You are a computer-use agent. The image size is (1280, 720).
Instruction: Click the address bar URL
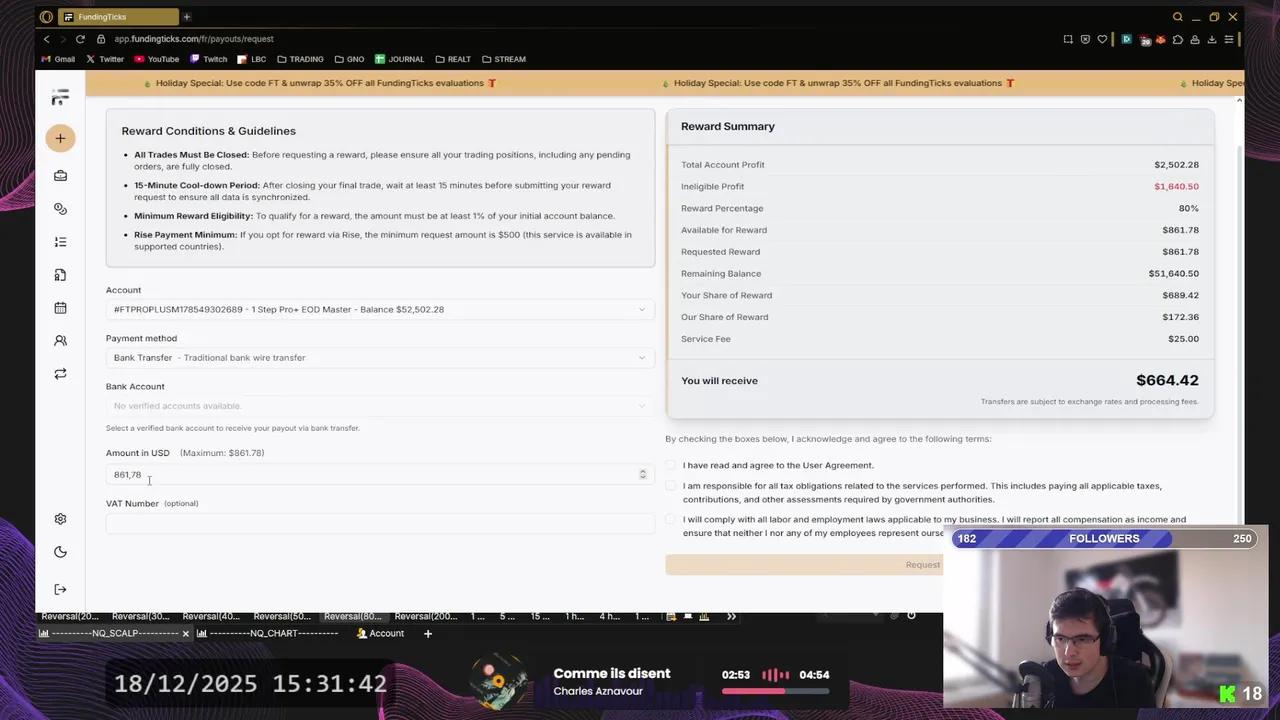pyautogui.click(x=194, y=39)
